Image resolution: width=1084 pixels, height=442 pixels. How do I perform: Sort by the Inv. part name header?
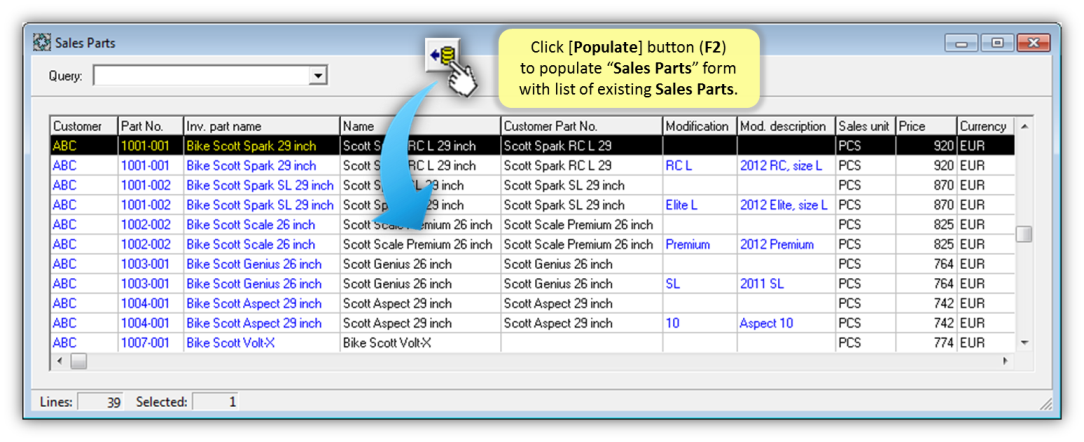pyautogui.click(x=261, y=126)
